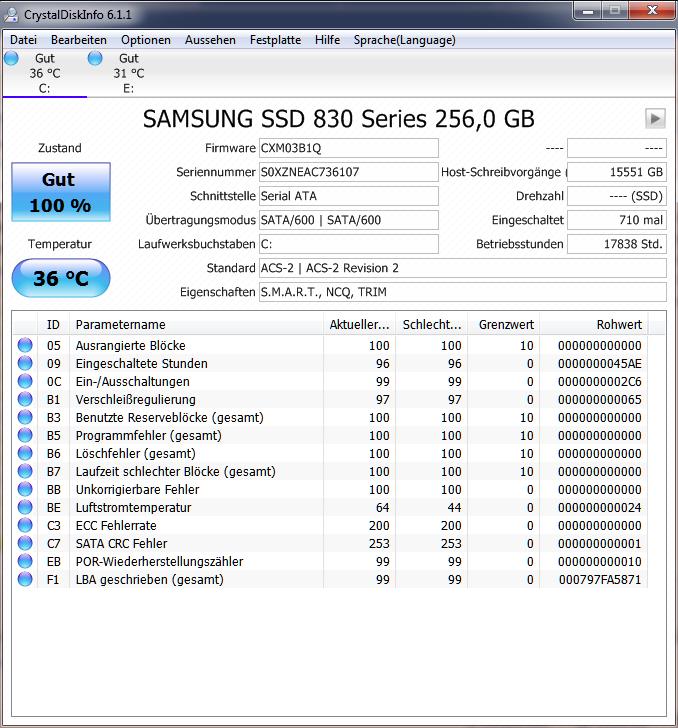
Task: Click the Eingeschaltet value 710 mal
Action: [x=617, y=220]
